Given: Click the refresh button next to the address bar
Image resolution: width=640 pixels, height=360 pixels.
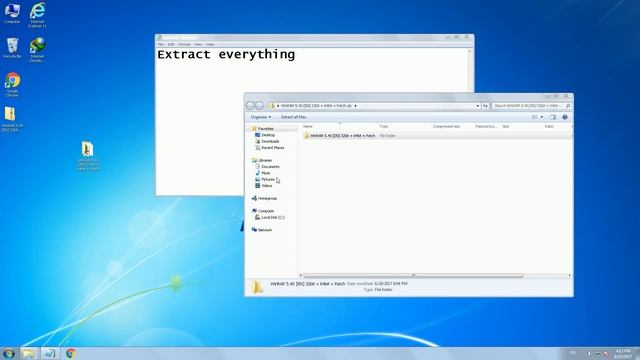Looking at the screenshot, I should 485,106.
